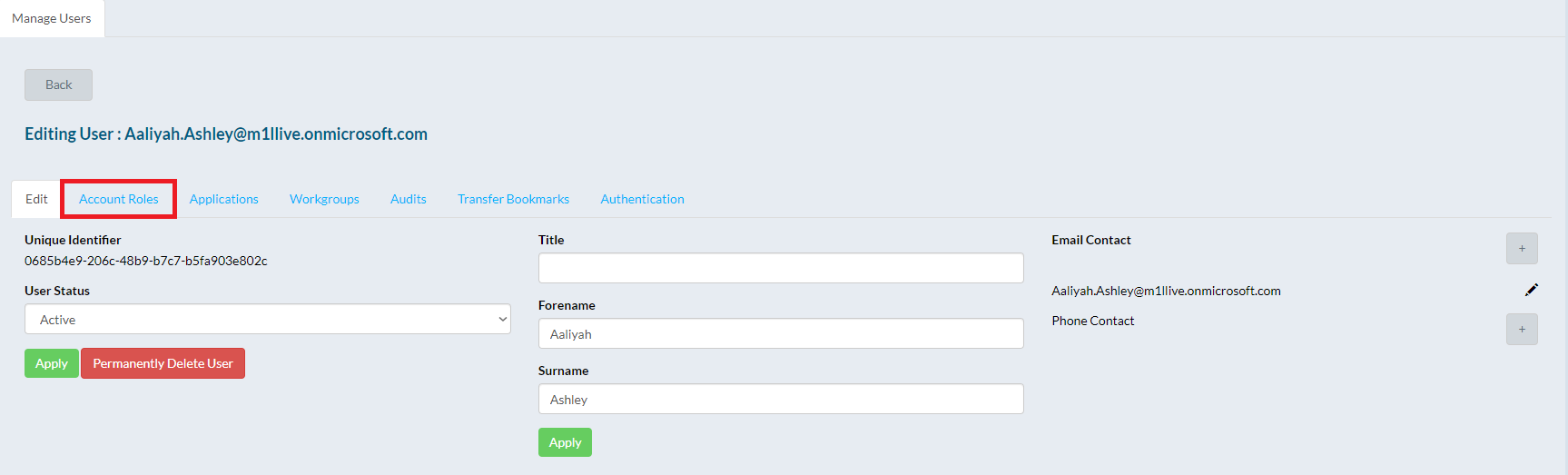Click Apply below the Surname field

point(565,442)
